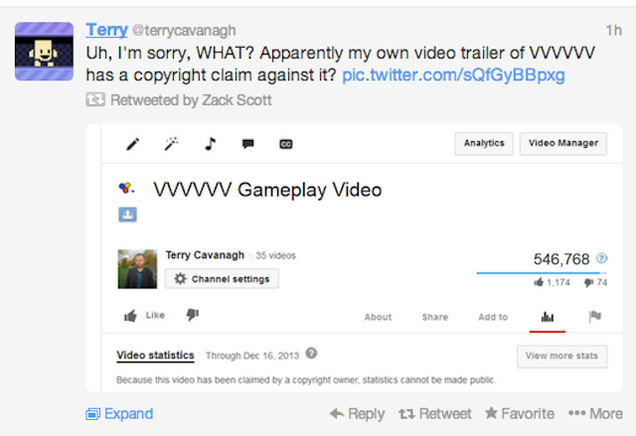This screenshot has width=636, height=436.
Task: Click the pencil edit video icon
Action: tap(133, 144)
